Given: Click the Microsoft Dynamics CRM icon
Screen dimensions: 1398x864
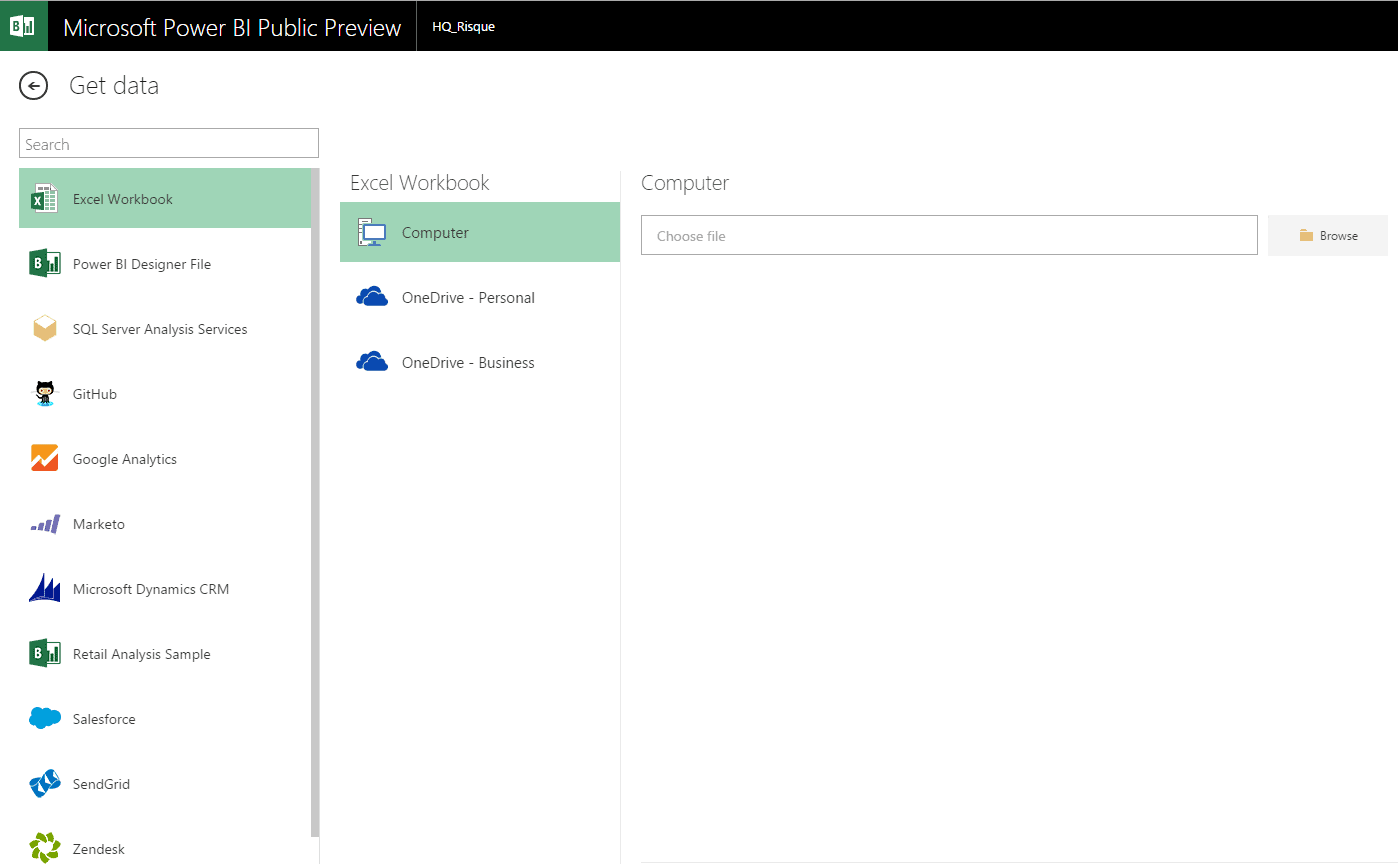Looking at the screenshot, I should [x=45, y=589].
